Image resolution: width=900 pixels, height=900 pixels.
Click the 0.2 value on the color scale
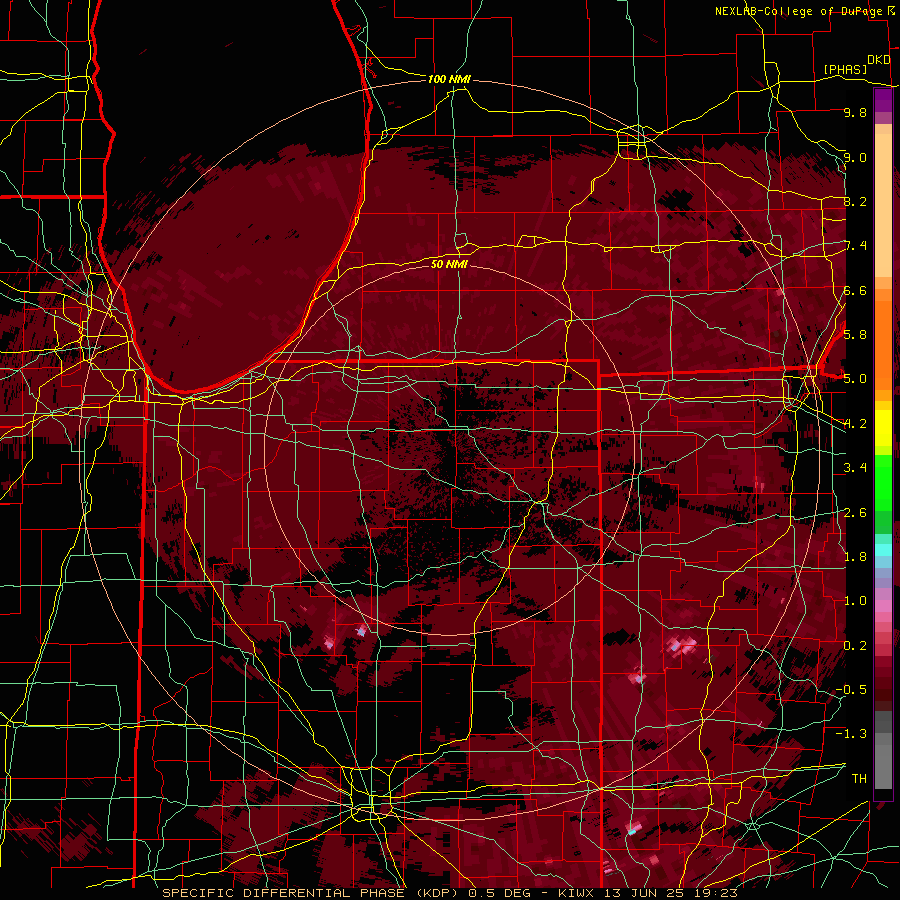tap(855, 646)
